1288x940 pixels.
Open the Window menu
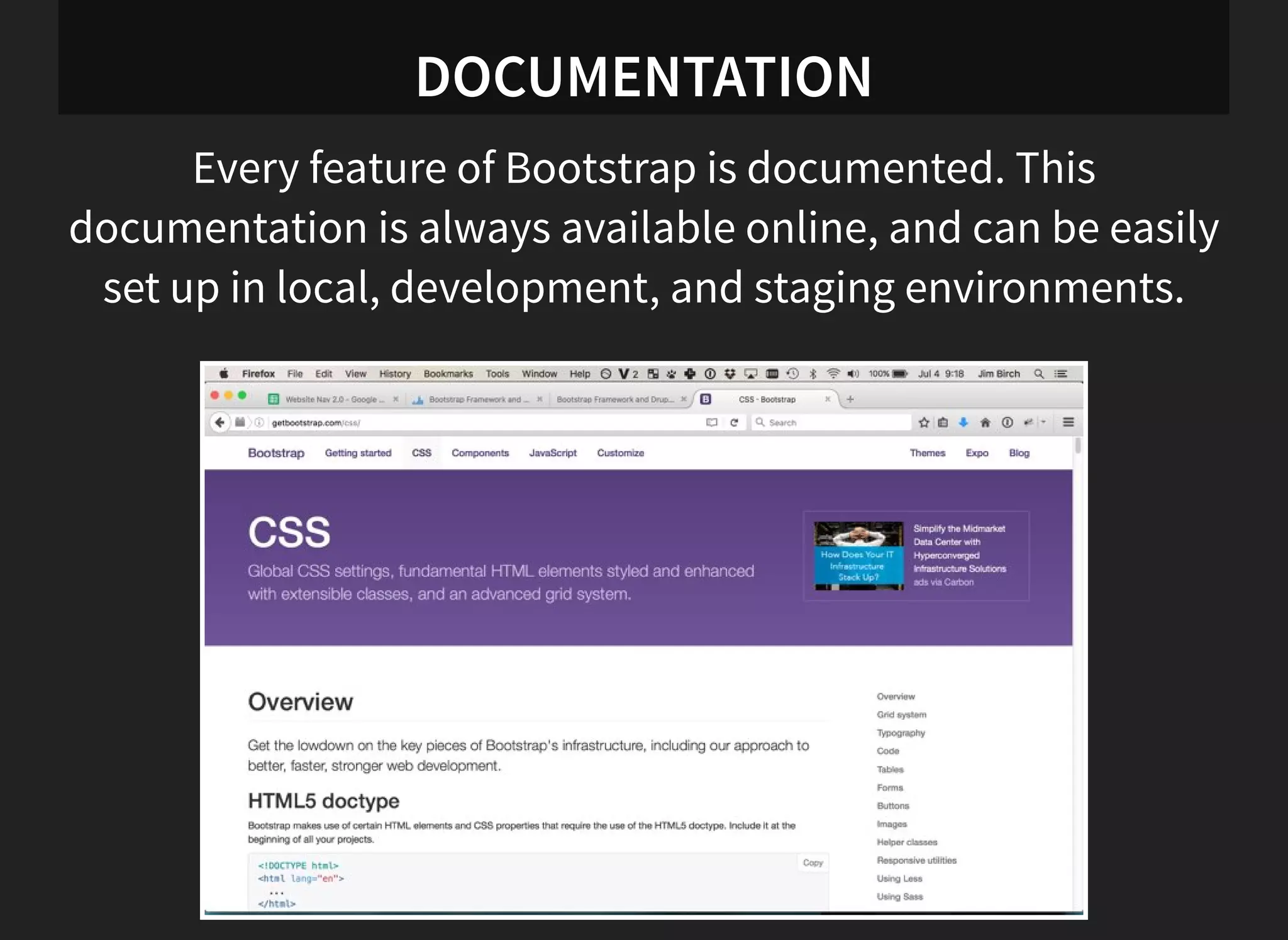coord(540,374)
